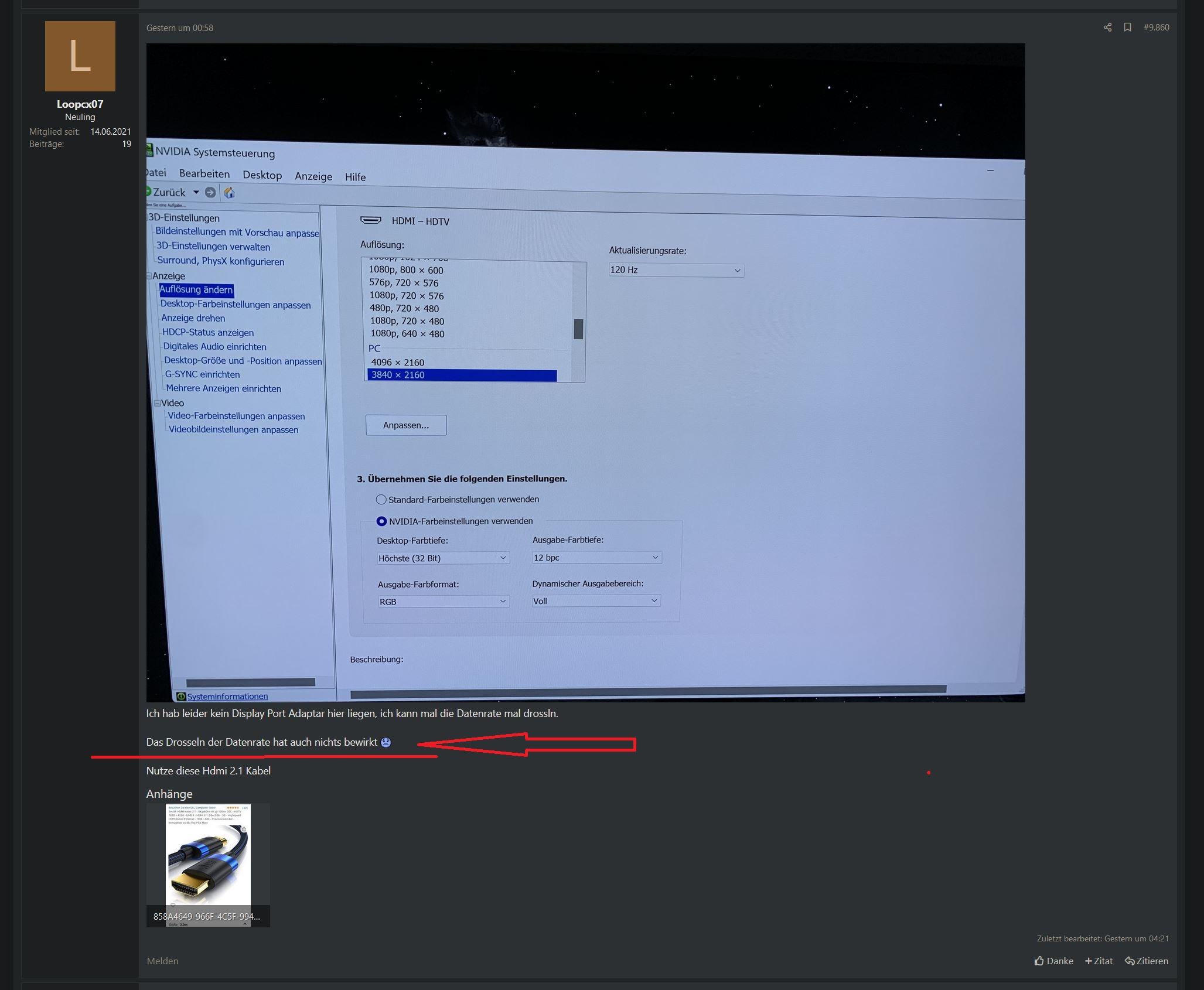The height and width of the screenshot is (990, 1204).
Task: Click the horizontal scrollbar under the task tree
Action: pos(251,682)
